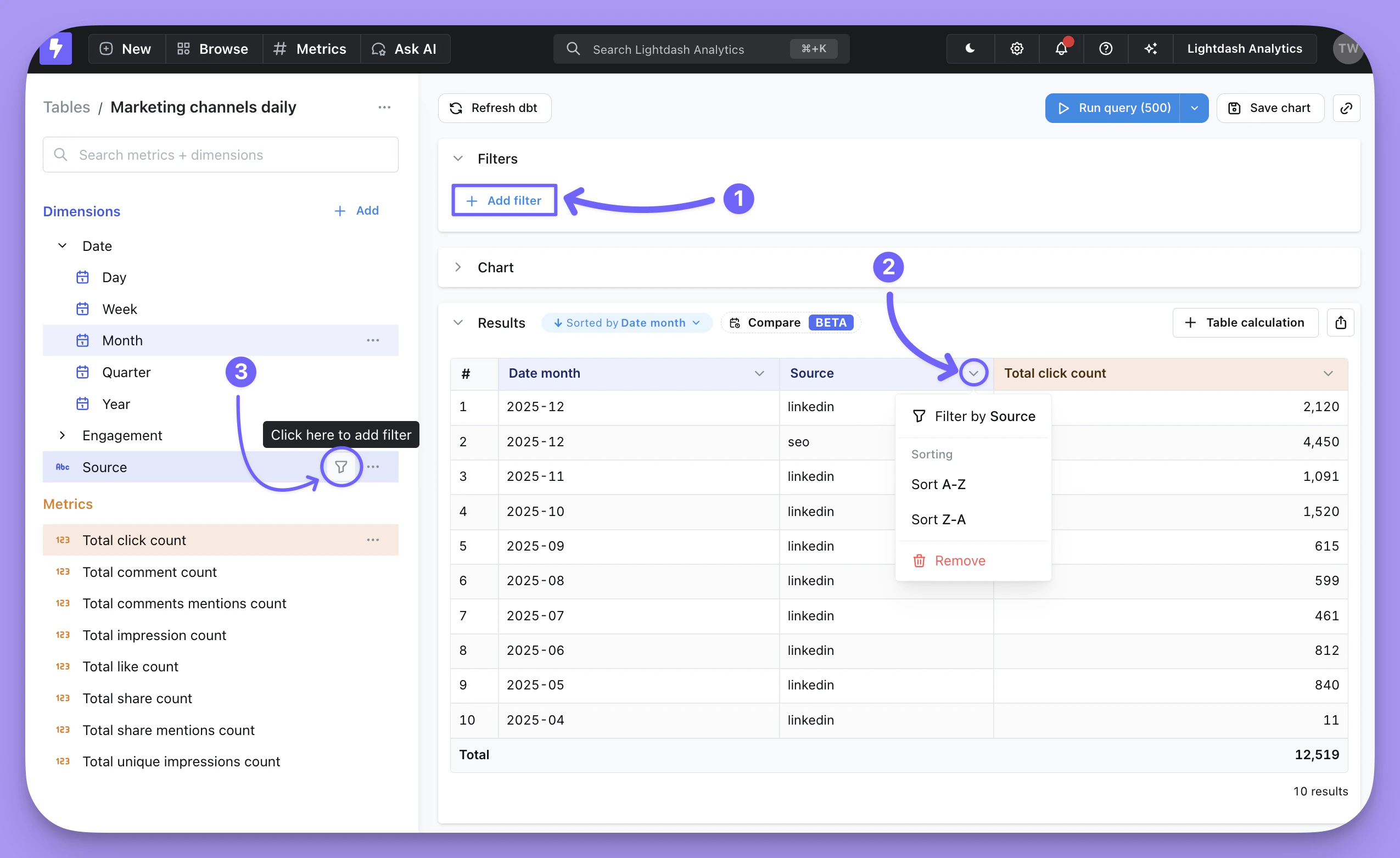
Task: Select Total comment count metric
Action: coord(149,572)
